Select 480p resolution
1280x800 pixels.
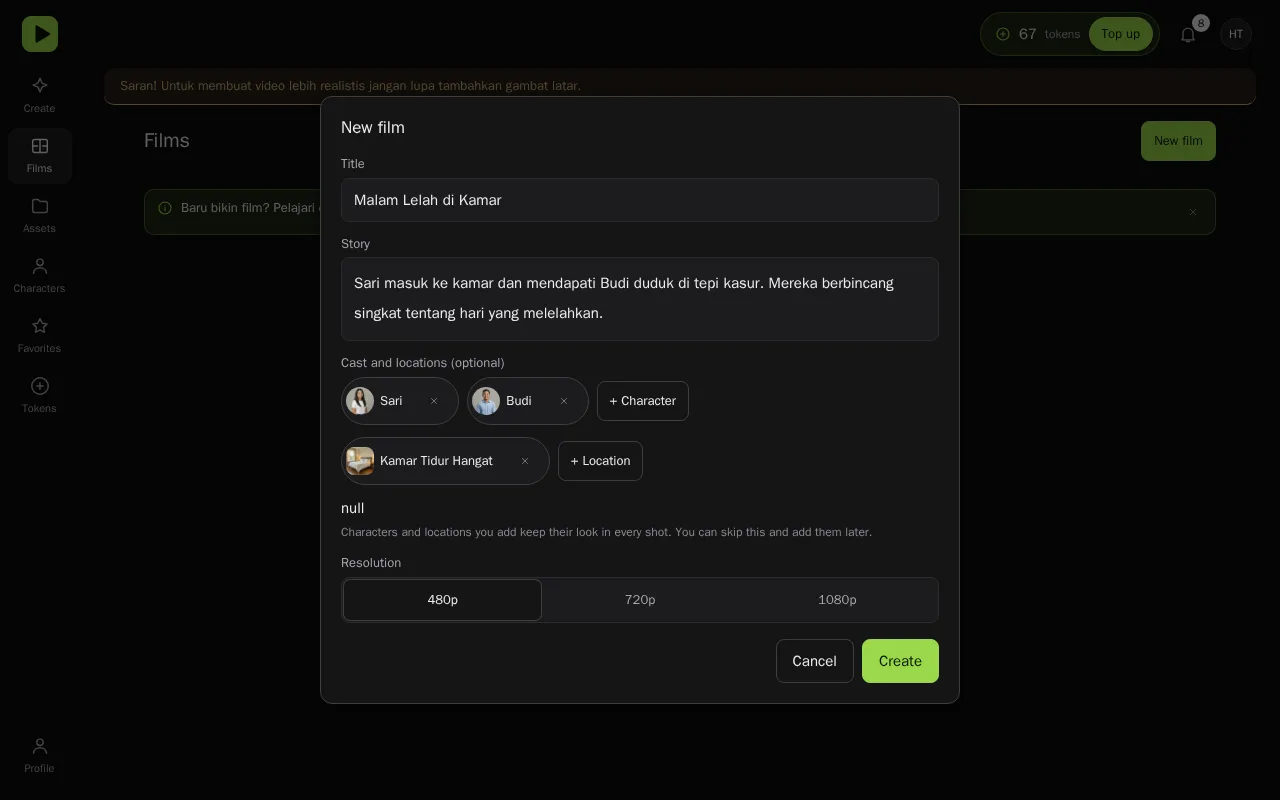442,600
